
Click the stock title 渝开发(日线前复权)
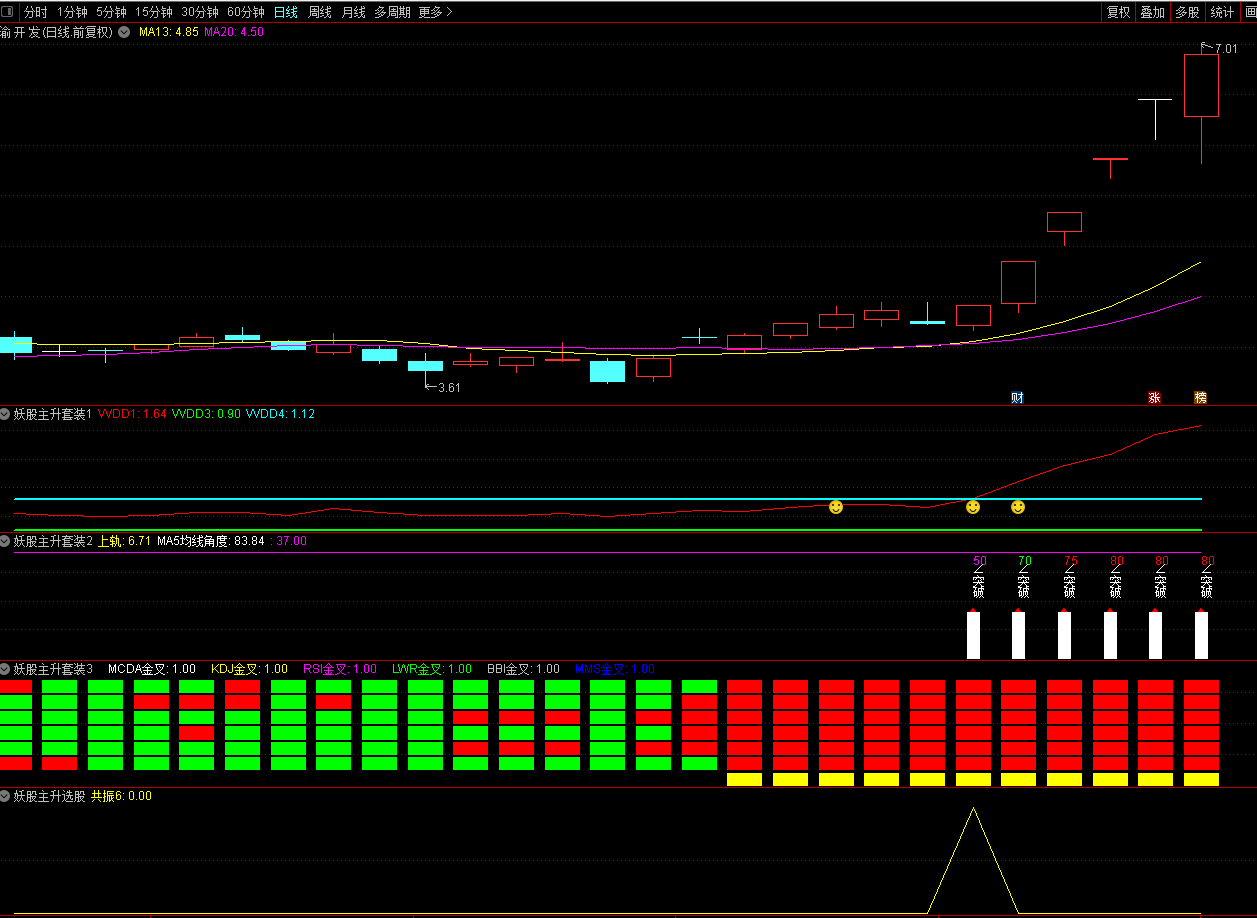pos(57,32)
